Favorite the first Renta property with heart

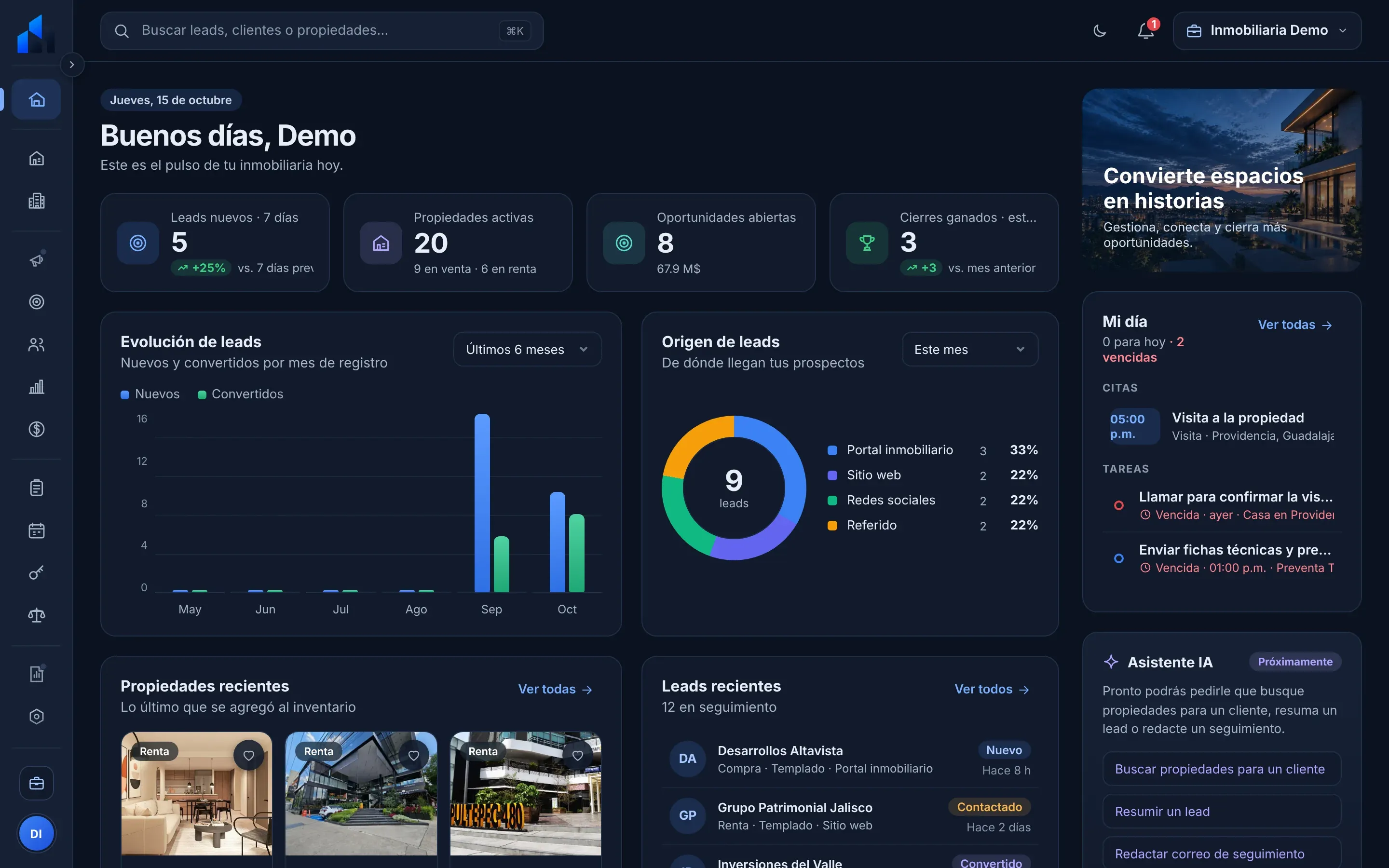pos(248,756)
